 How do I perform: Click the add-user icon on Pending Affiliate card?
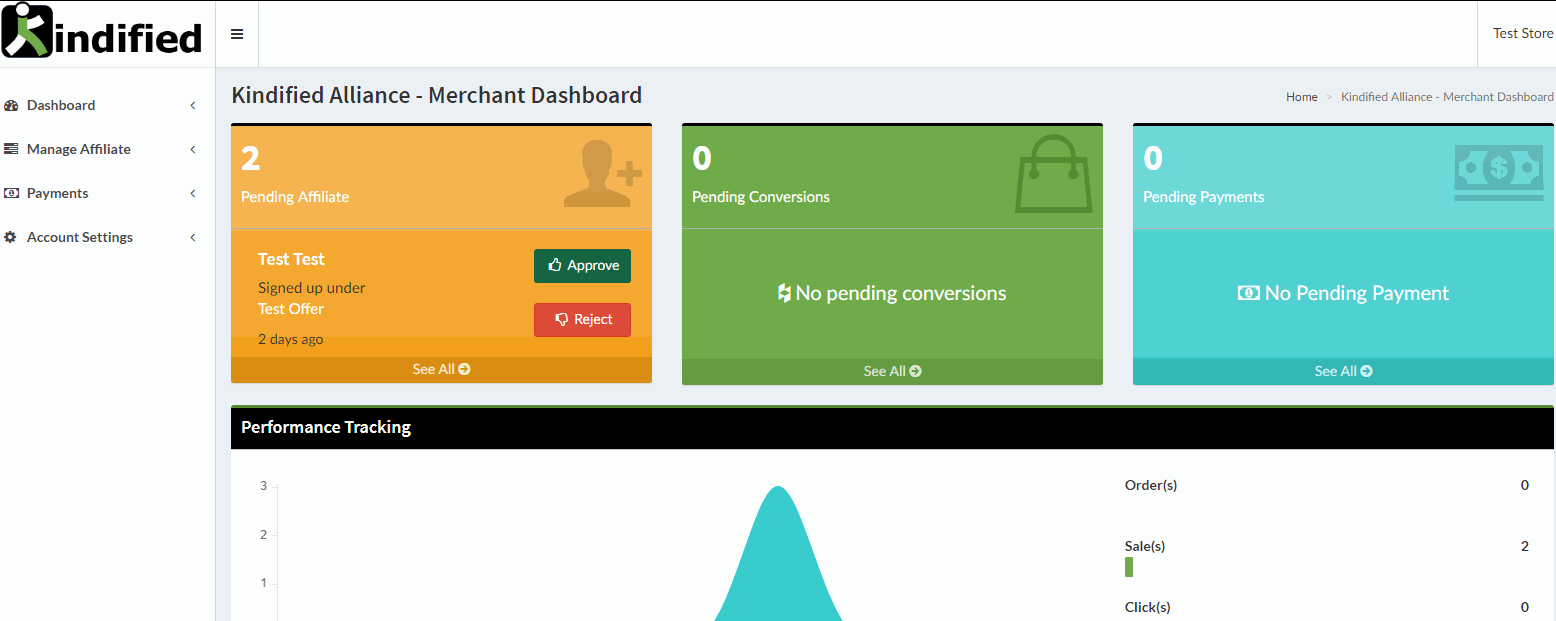(x=602, y=174)
